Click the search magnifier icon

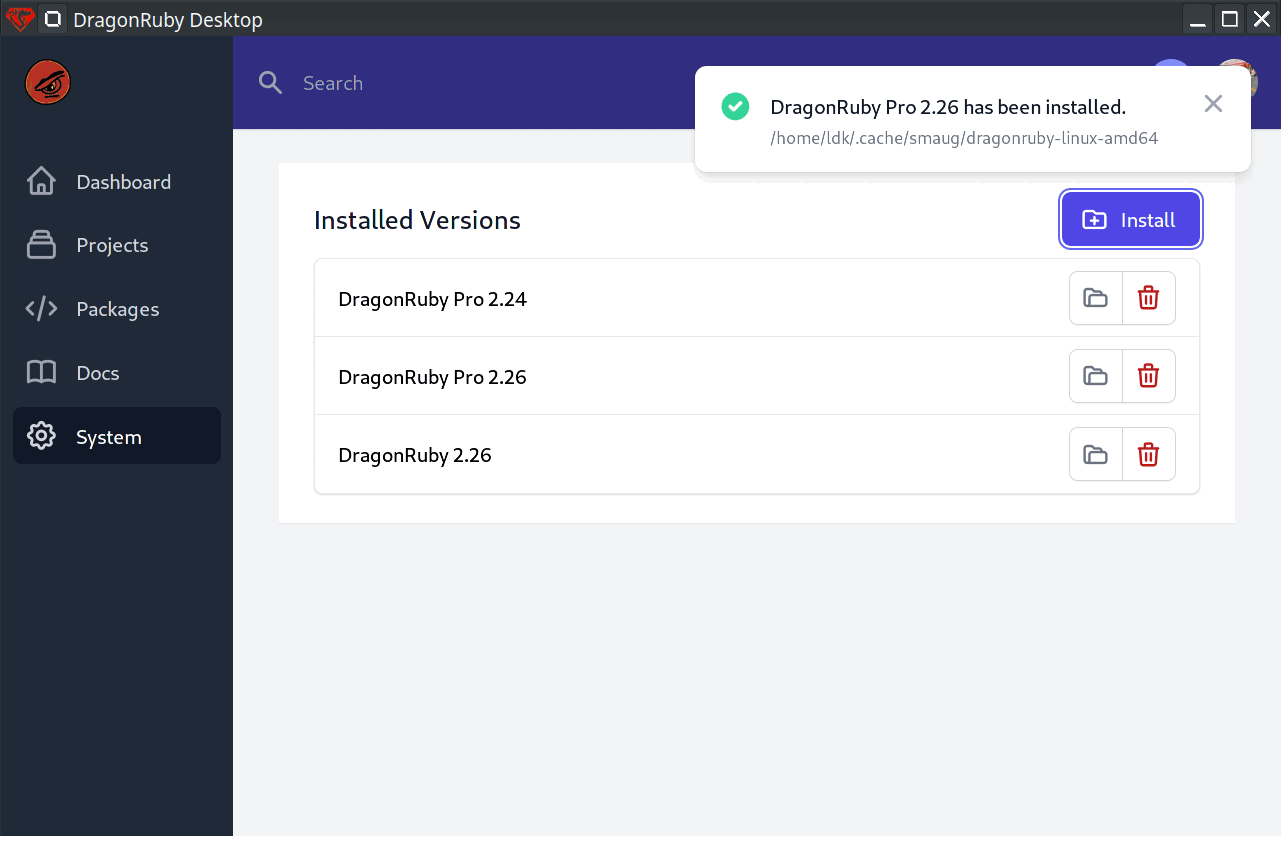tap(269, 82)
